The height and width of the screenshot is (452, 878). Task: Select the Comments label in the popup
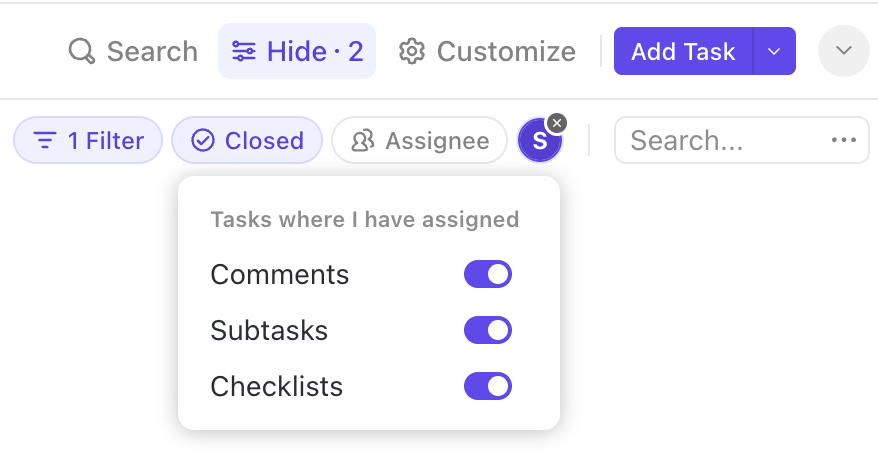(x=280, y=274)
